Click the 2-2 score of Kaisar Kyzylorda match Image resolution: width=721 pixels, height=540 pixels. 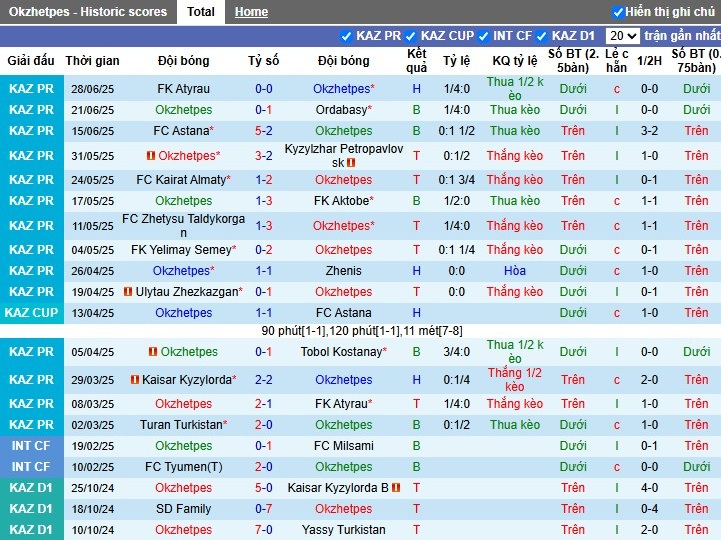pyautogui.click(x=264, y=380)
